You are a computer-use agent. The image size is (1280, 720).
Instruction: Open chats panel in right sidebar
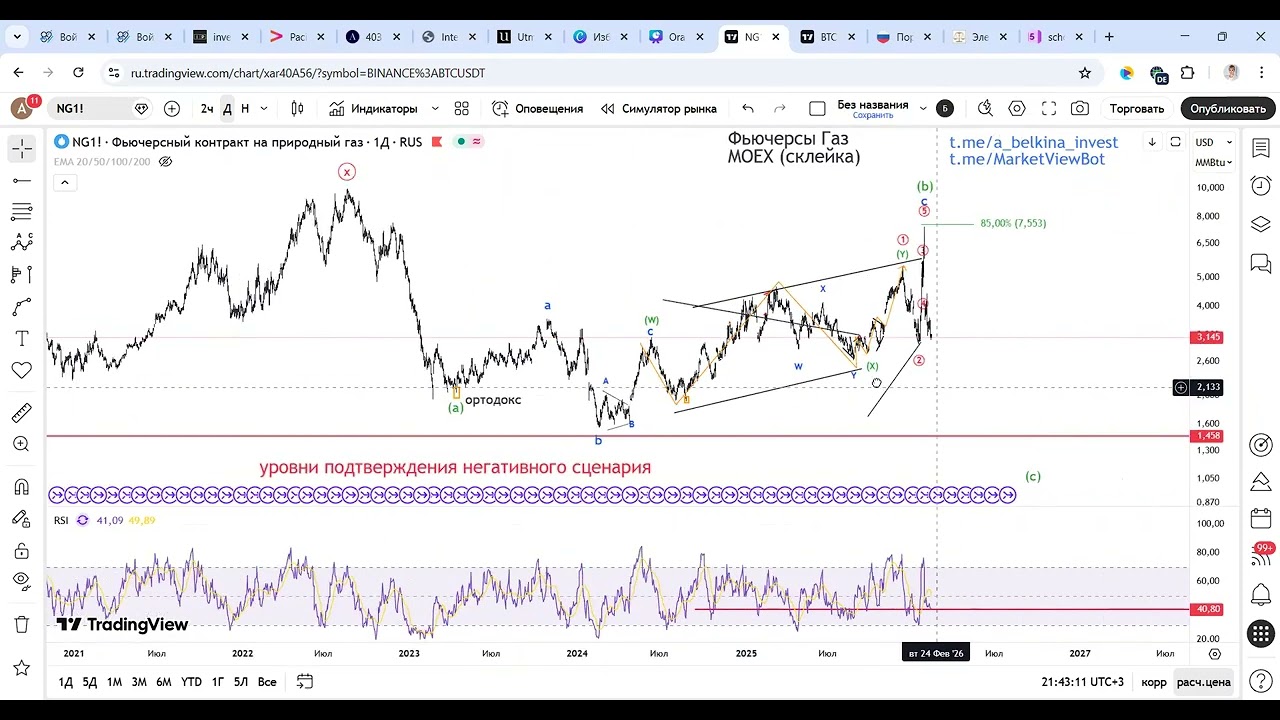click(1261, 263)
